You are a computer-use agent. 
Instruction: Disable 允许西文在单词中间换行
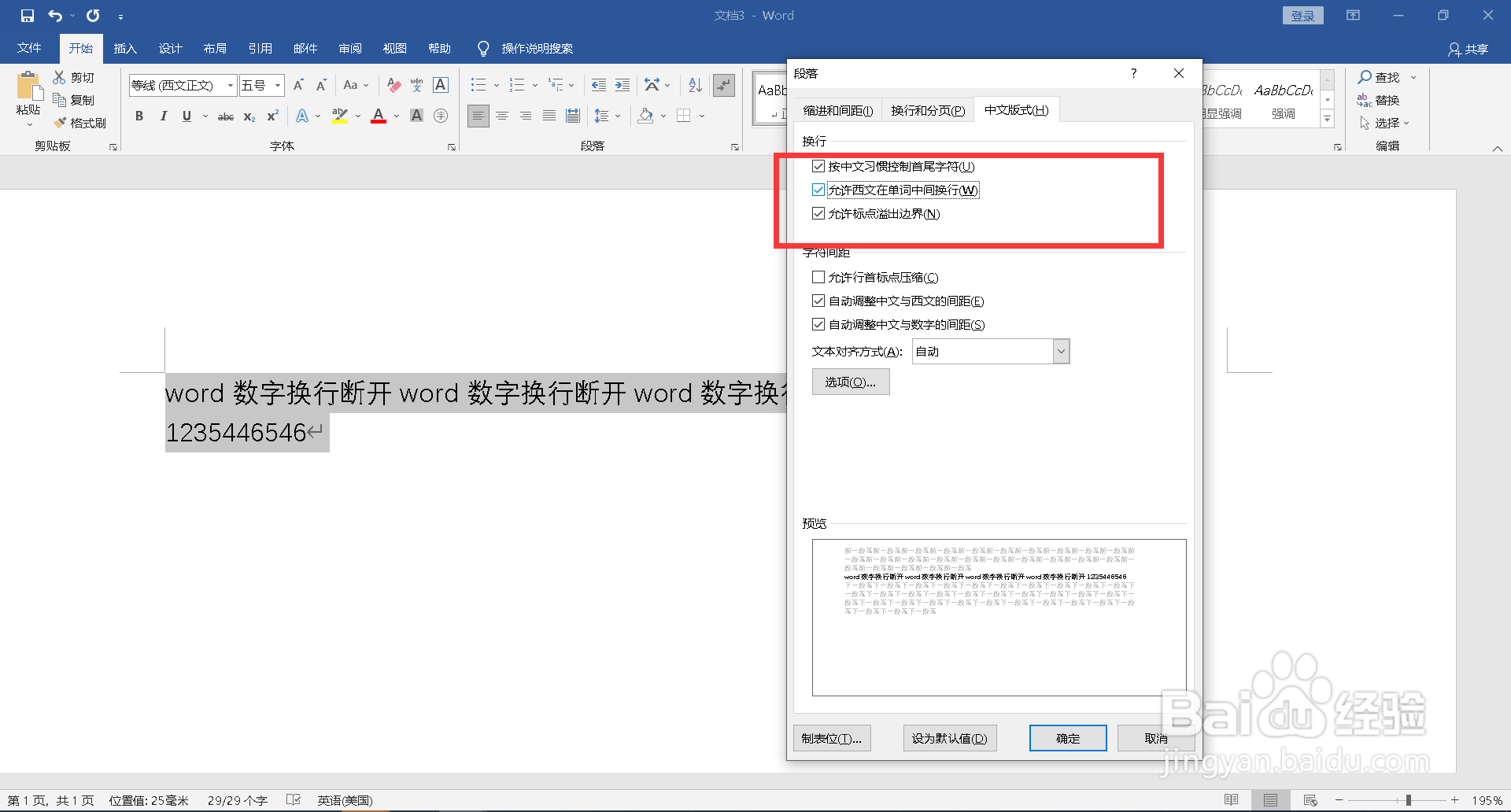[818, 190]
